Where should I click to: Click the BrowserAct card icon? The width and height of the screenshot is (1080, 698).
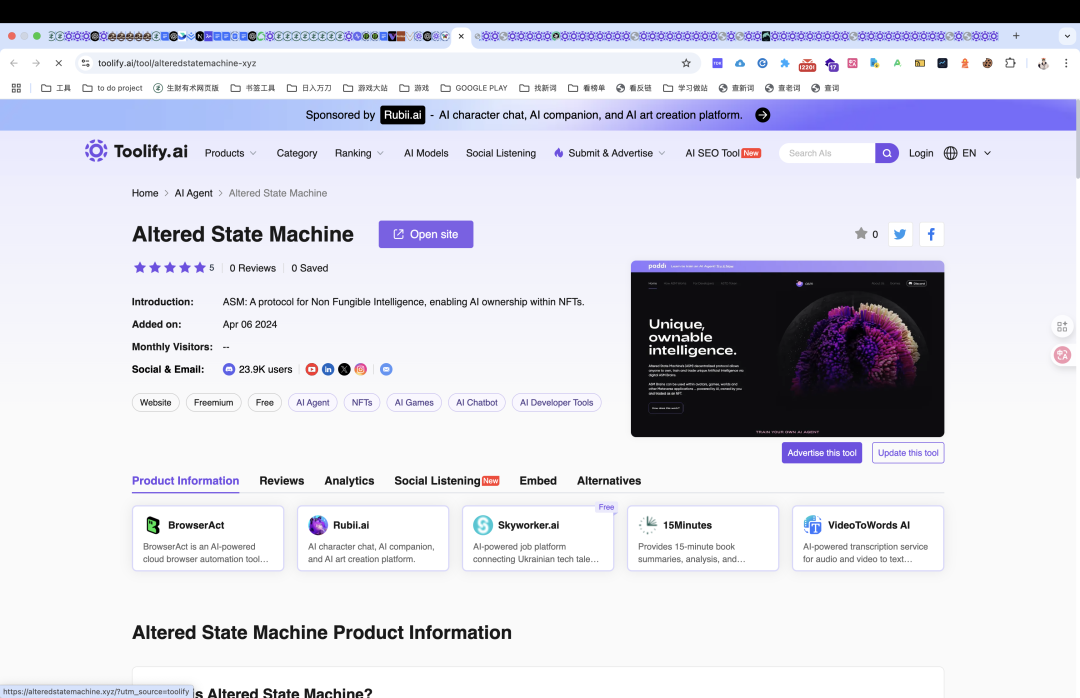153,525
